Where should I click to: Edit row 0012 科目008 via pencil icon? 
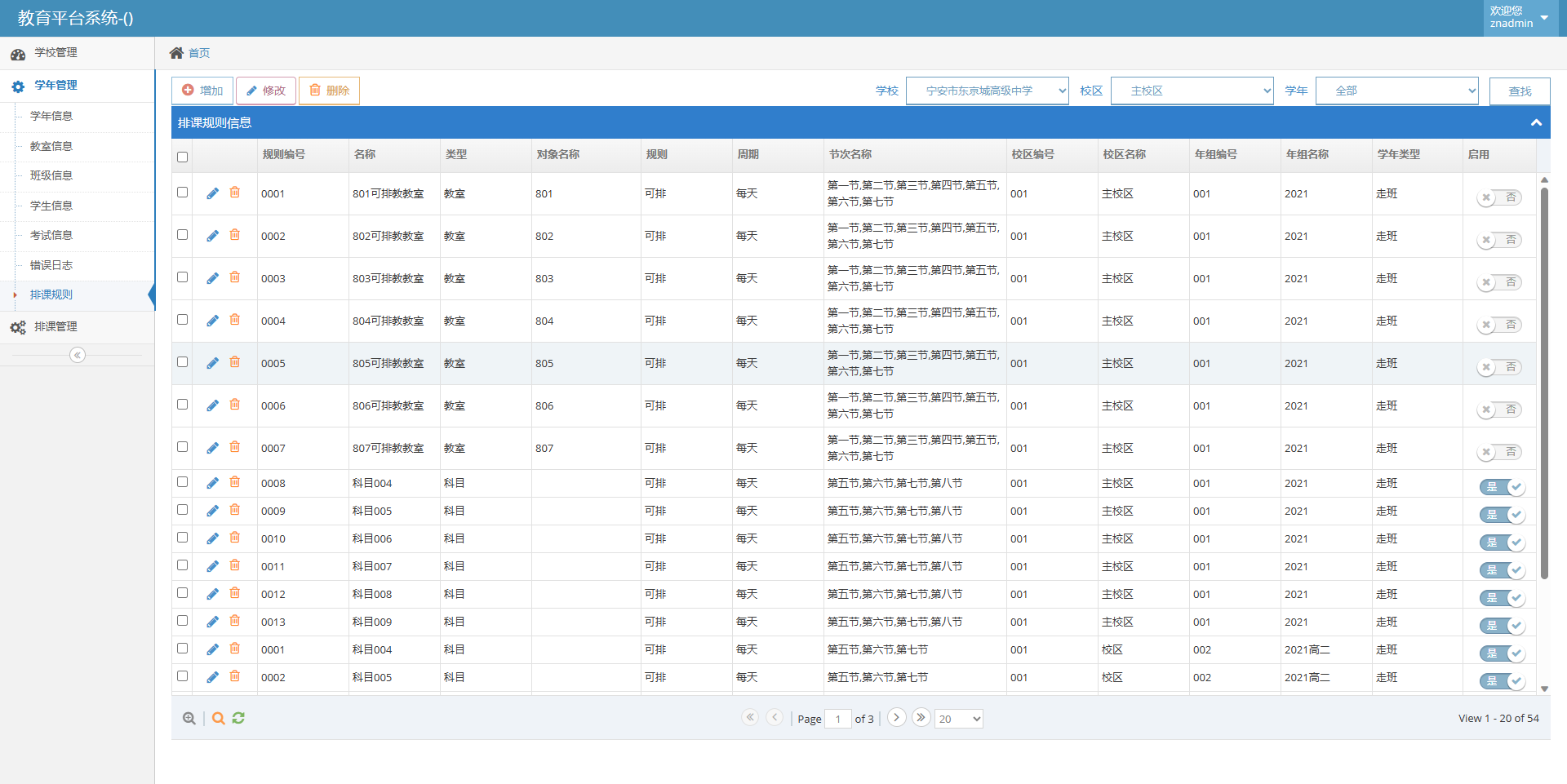click(212, 594)
